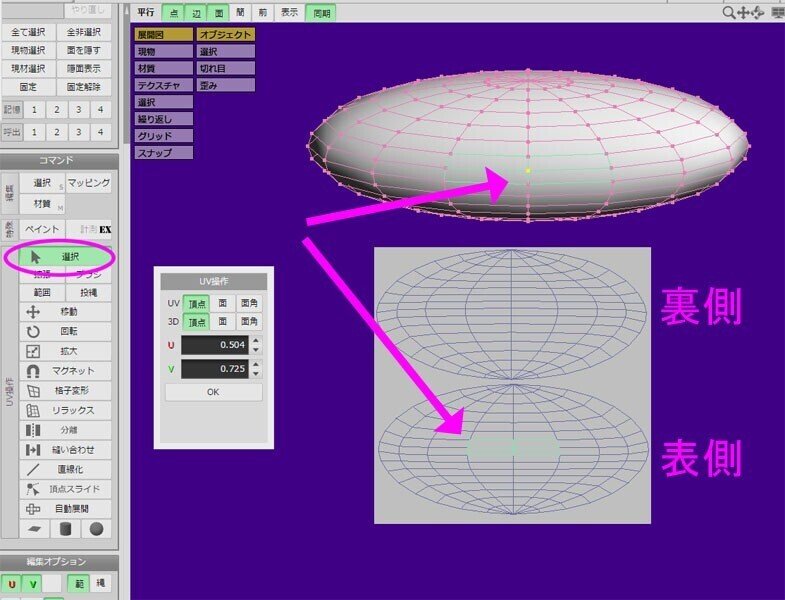Click 歪み under the オブジェクト overlay
The image size is (785, 600).
[x=226, y=86]
